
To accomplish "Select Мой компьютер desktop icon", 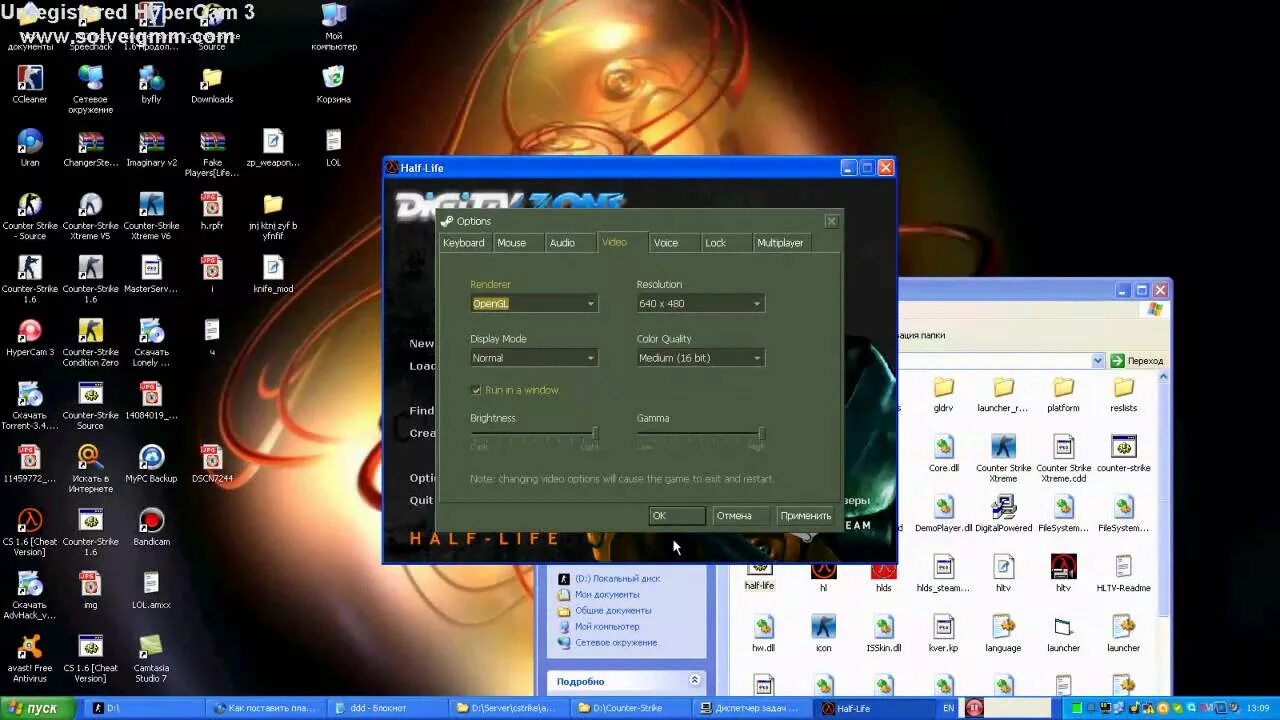I will coord(333,27).
